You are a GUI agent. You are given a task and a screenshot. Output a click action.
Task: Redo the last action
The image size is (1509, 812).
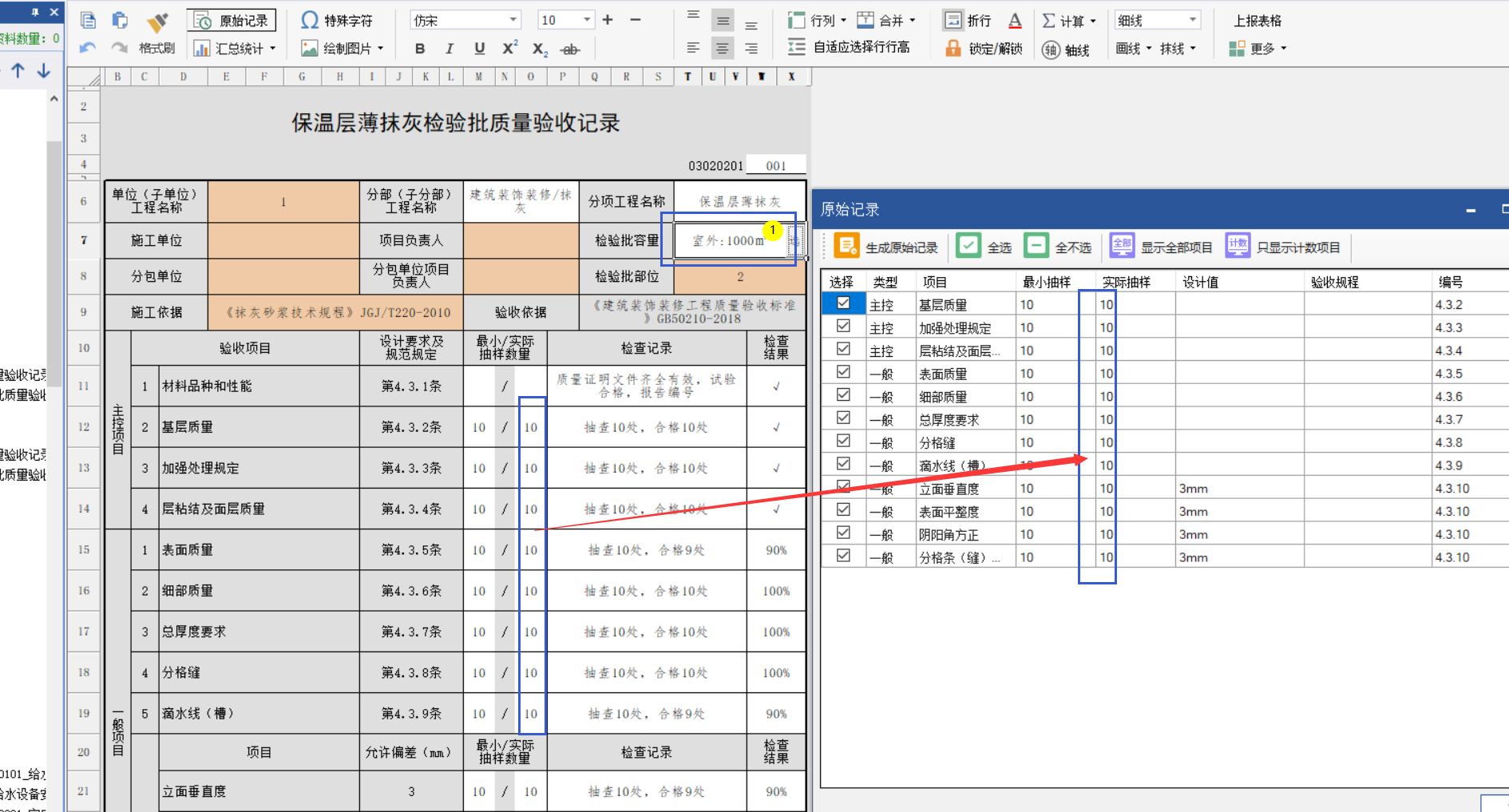(x=120, y=49)
